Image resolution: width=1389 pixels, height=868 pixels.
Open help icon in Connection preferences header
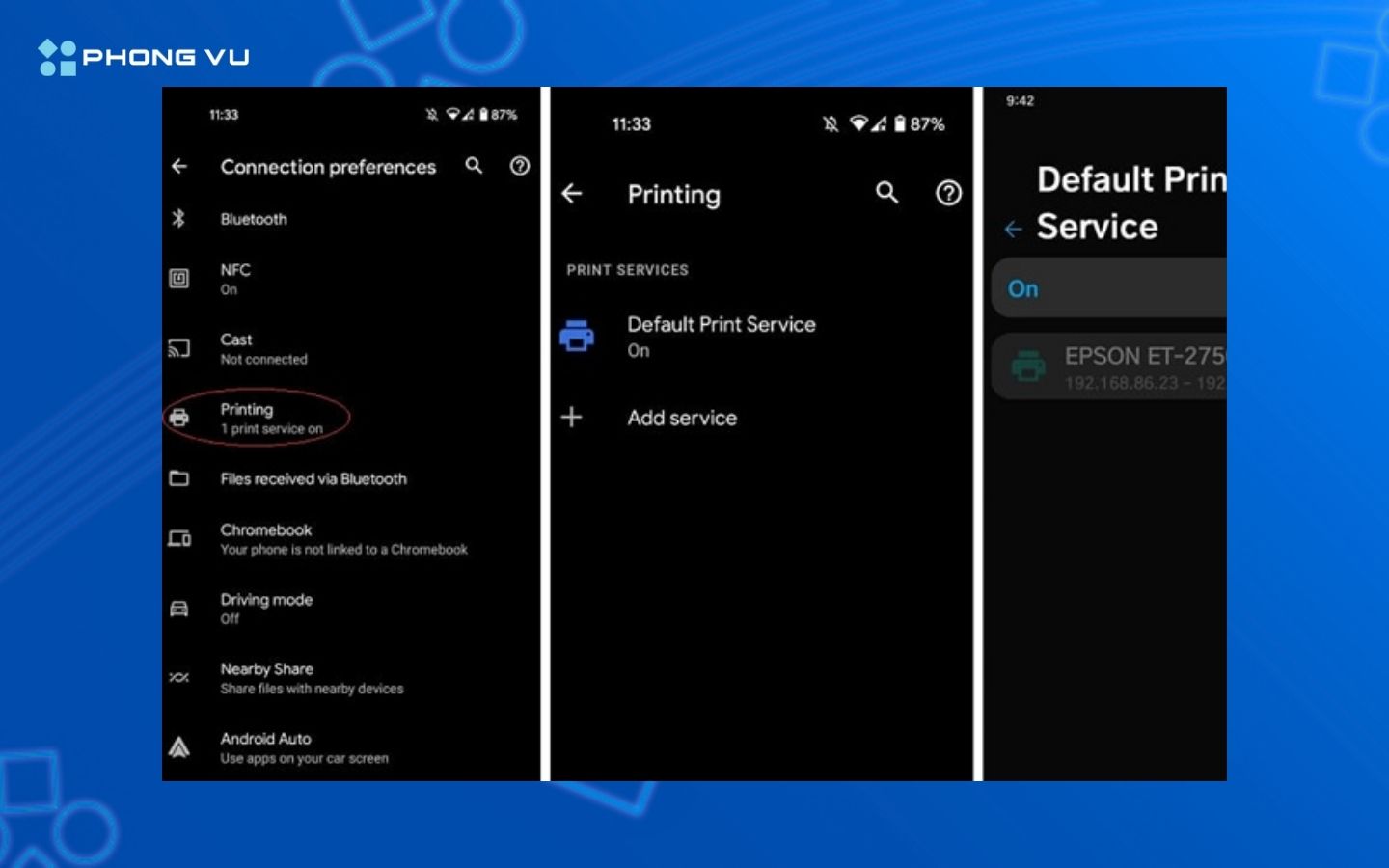coord(520,166)
